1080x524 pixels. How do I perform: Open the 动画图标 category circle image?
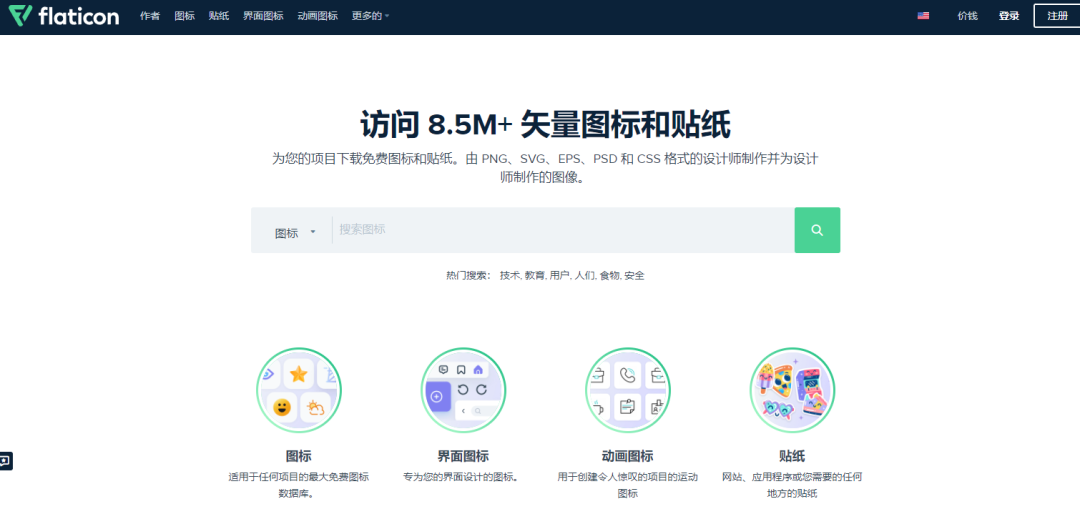click(627, 390)
